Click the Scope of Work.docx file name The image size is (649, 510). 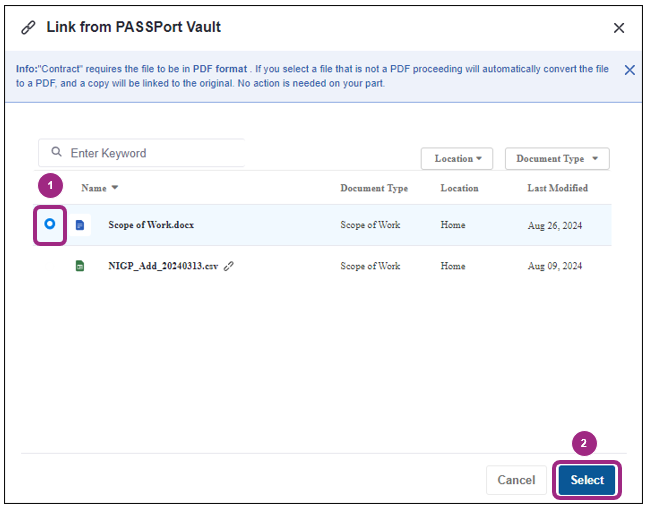point(151,225)
